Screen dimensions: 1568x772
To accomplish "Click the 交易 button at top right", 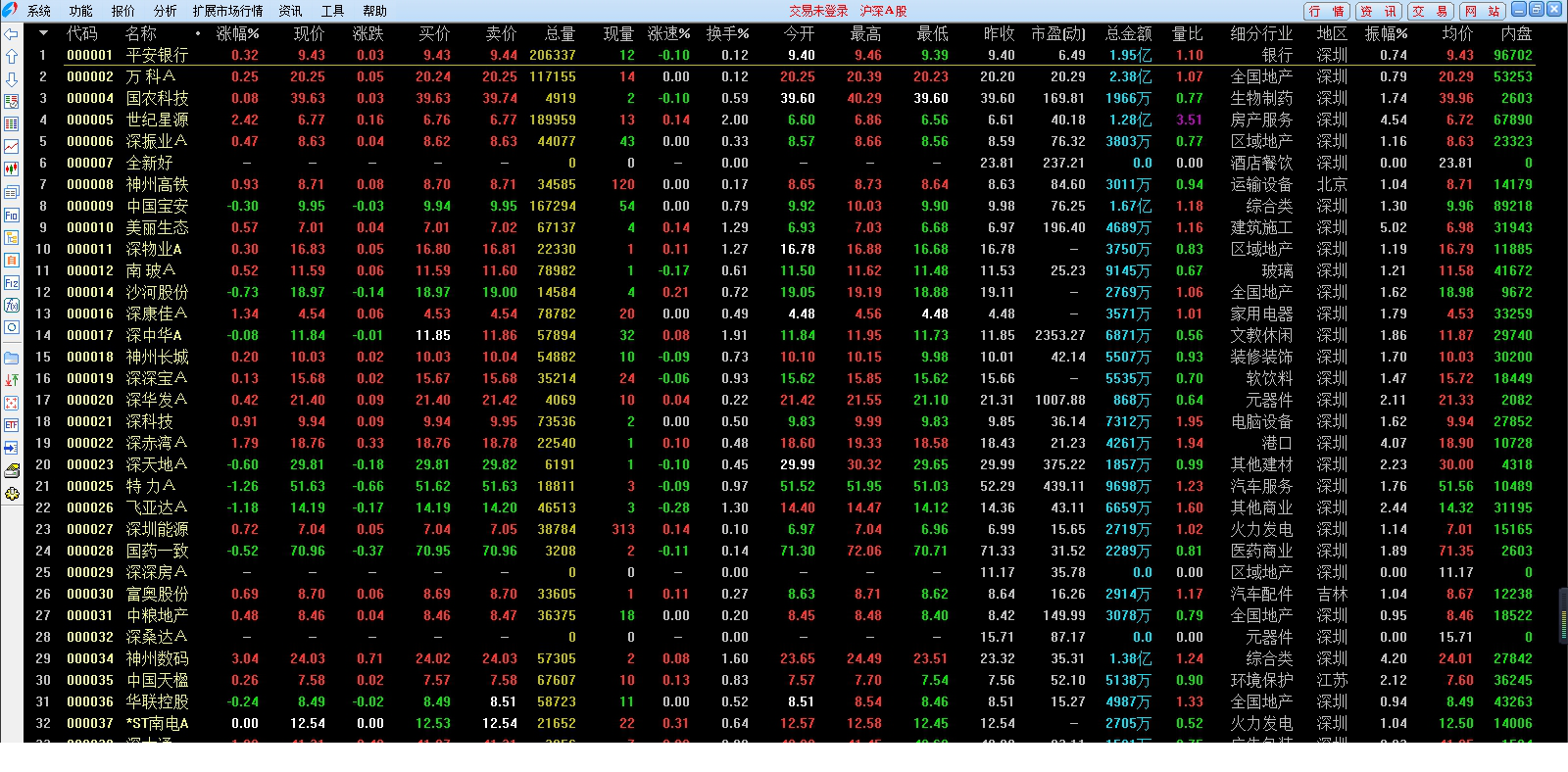I will (x=1430, y=11).
